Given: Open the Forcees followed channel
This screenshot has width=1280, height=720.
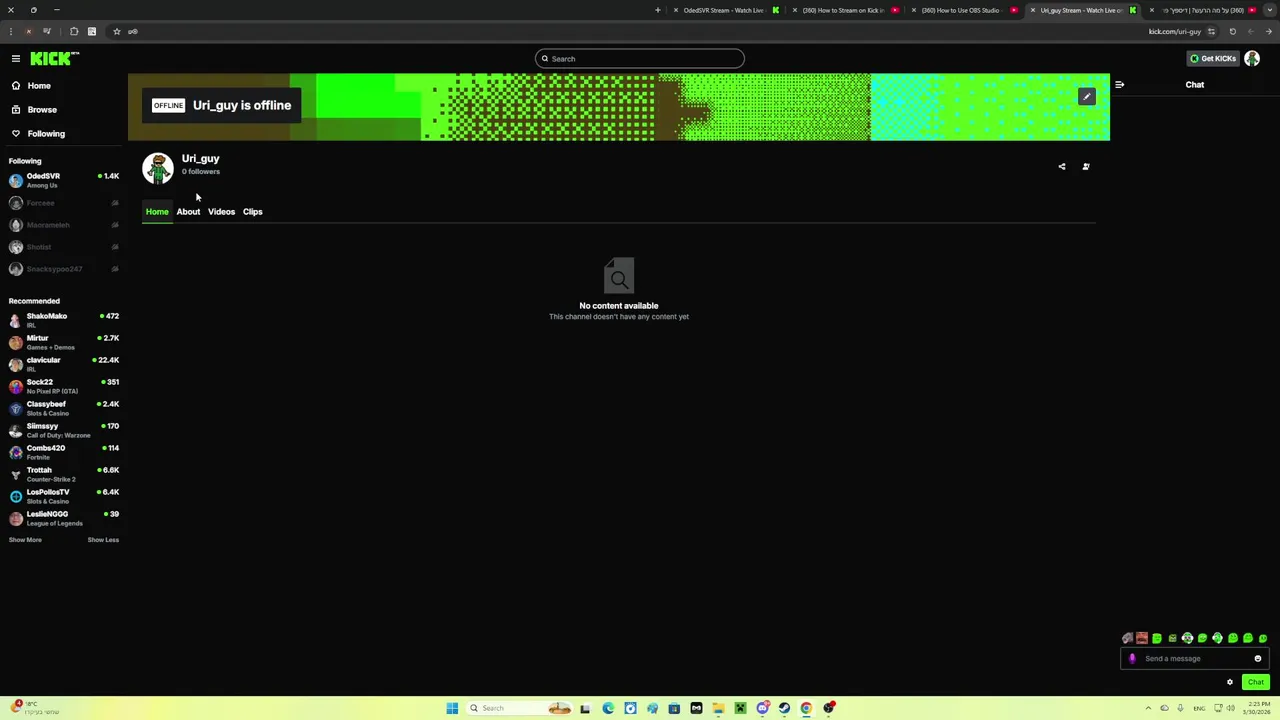Looking at the screenshot, I should (x=64, y=203).
